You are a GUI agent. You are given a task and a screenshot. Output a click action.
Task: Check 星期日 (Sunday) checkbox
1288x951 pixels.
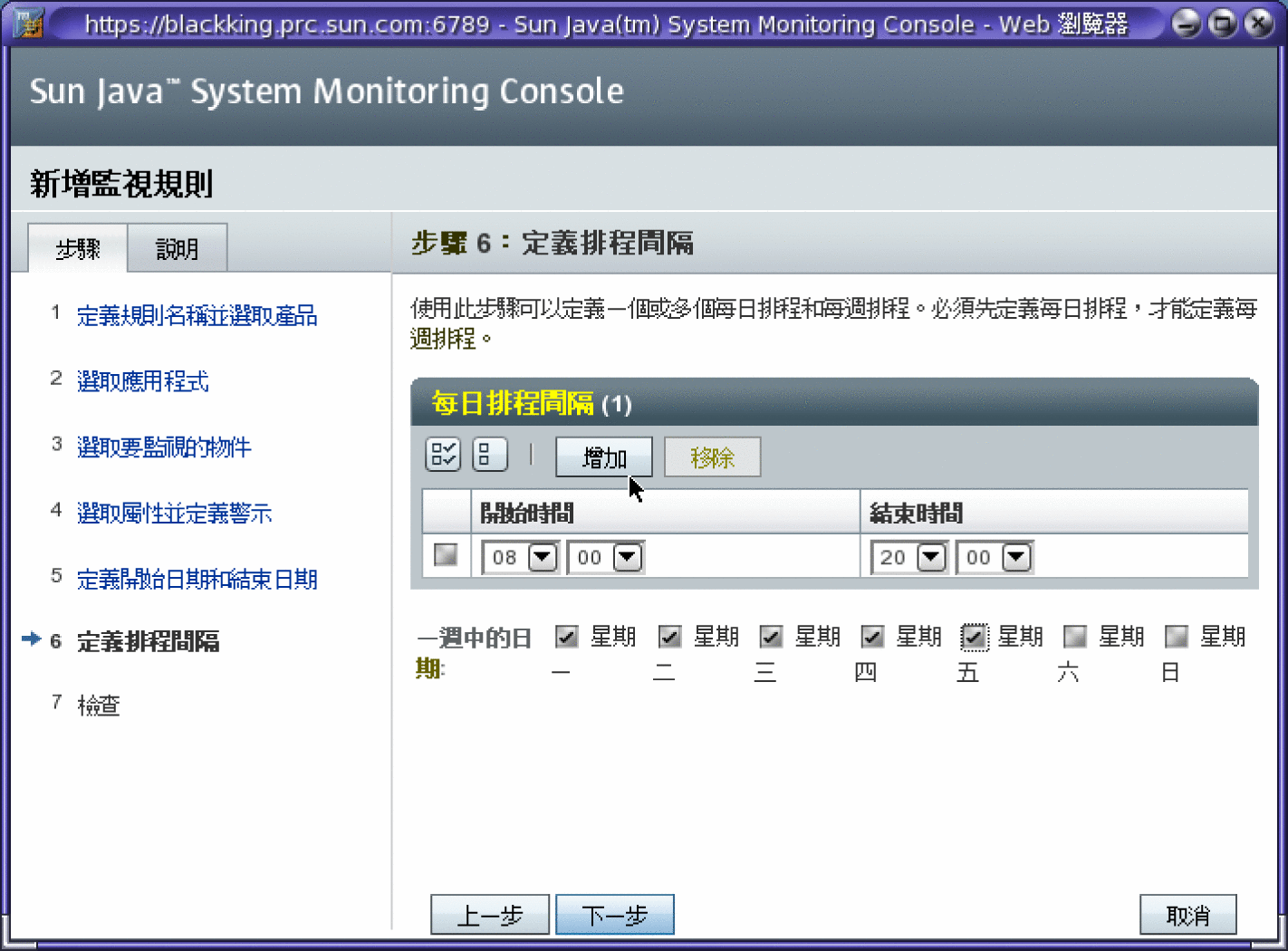(1177, 637)
